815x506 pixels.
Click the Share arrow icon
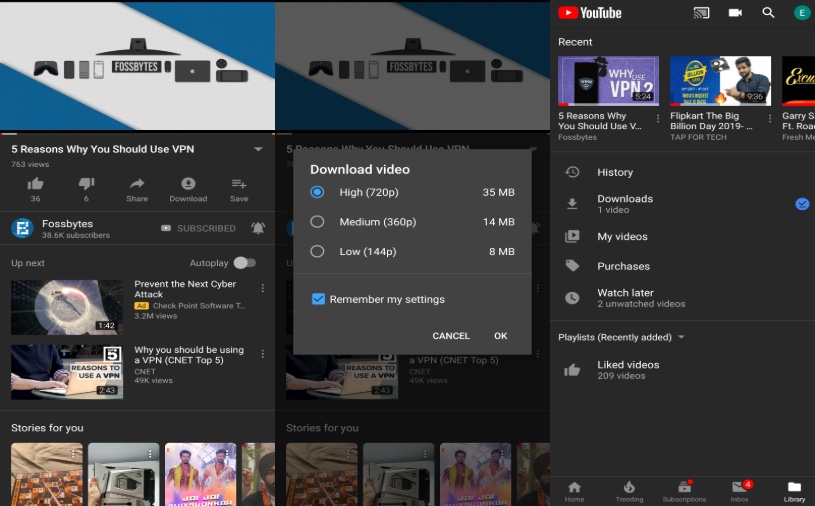coord(137,184)
